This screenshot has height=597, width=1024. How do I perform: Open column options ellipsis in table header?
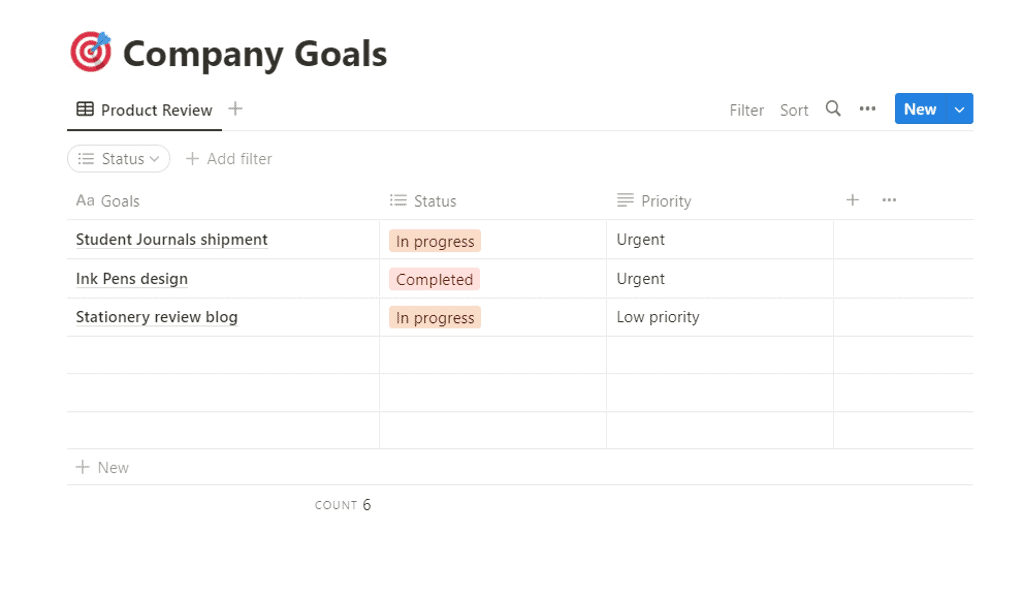(x=889, y=200)
